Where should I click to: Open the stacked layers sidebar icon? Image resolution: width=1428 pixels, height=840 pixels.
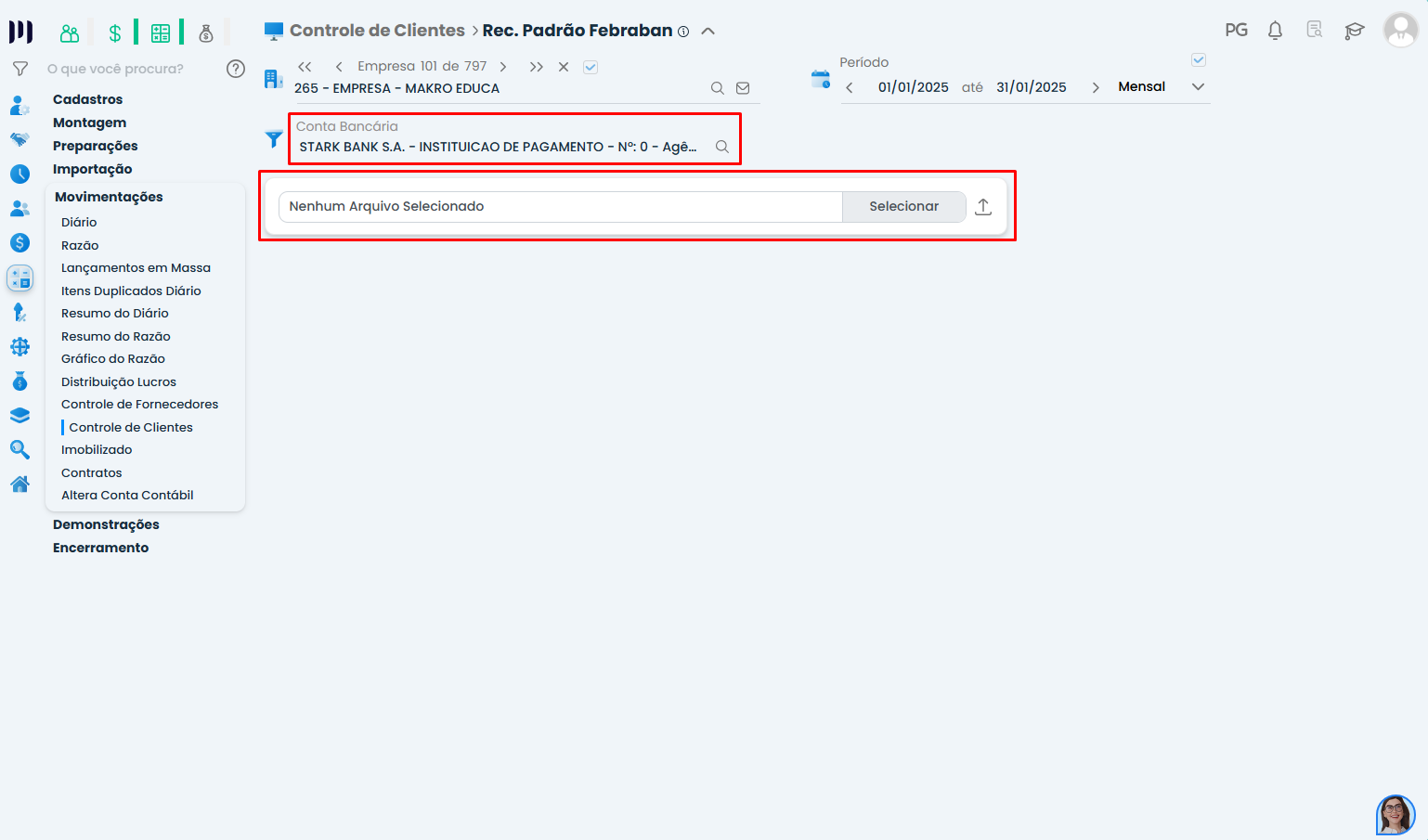[19, 416]
